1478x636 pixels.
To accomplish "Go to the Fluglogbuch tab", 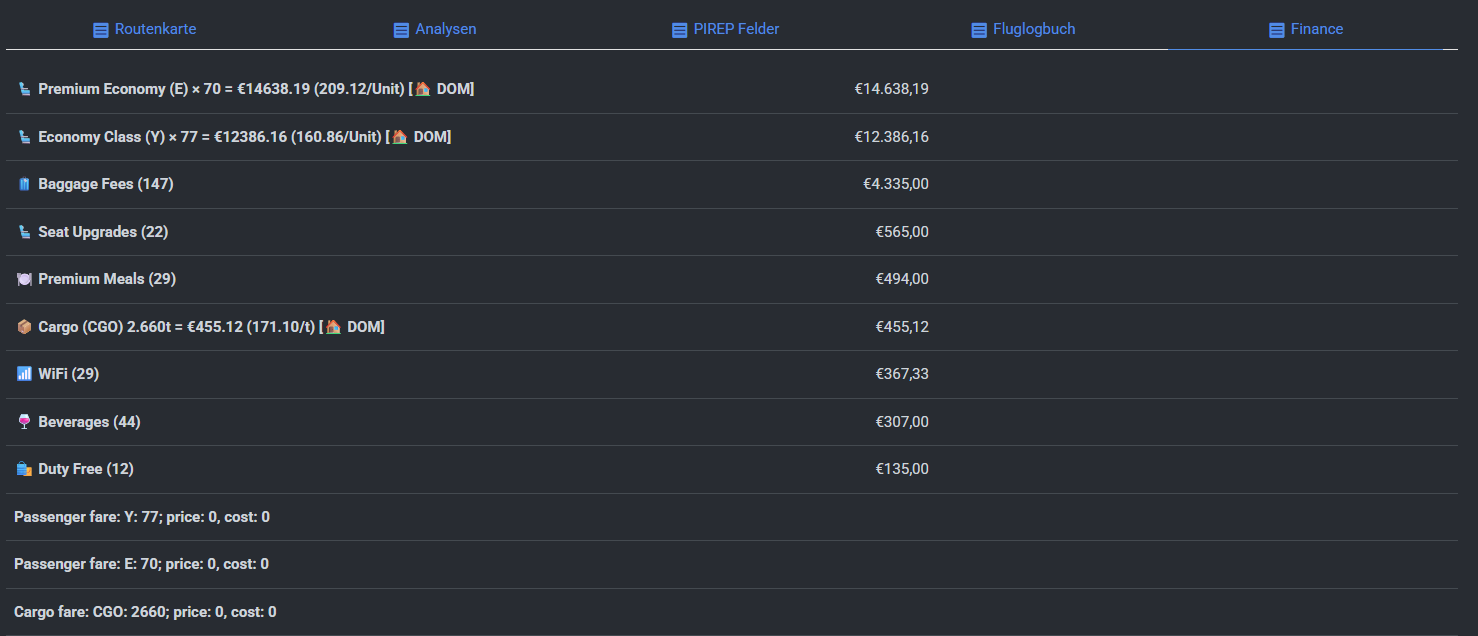I will pyautogui.click(x=1023, y=29).
